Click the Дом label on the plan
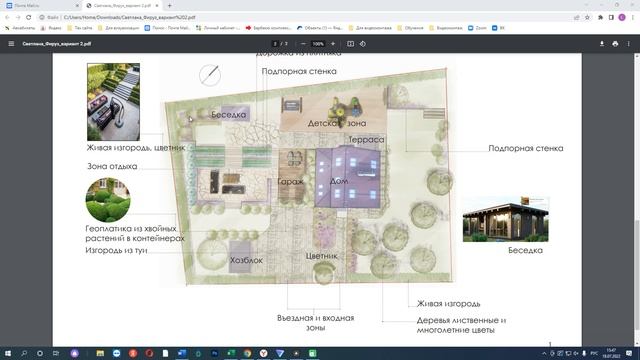Viewport: 640px width, 360px height. click(339, 181)
